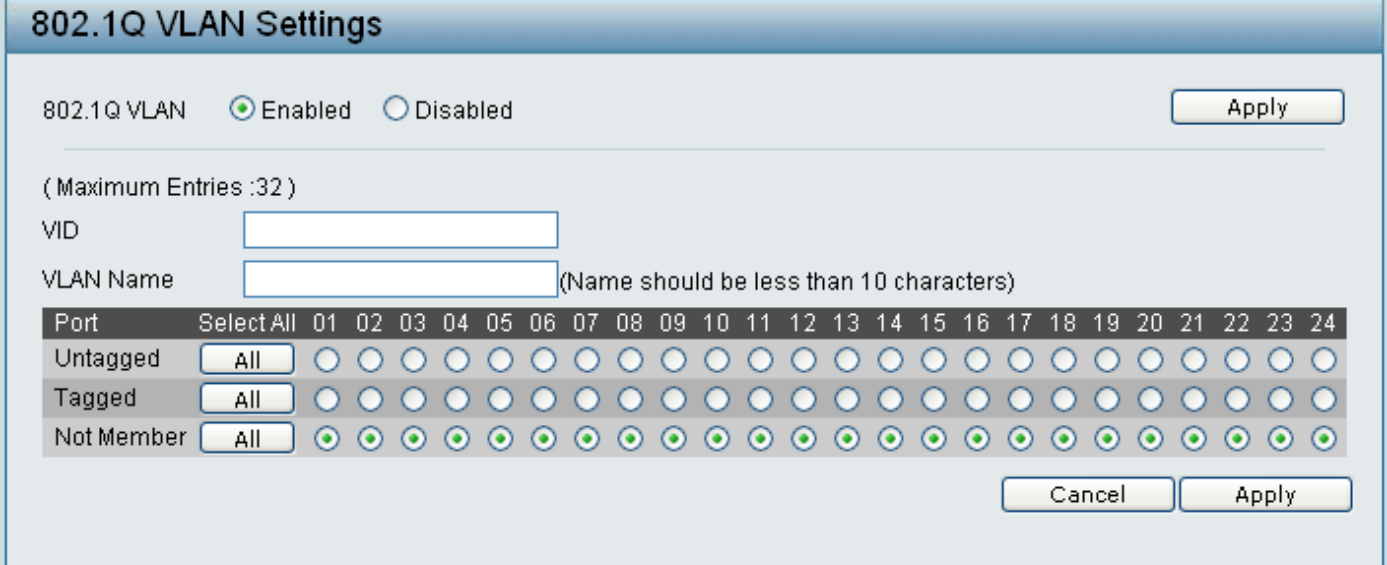Set port 02 as Tagged

pyautogui.click(x=369, y=399)
